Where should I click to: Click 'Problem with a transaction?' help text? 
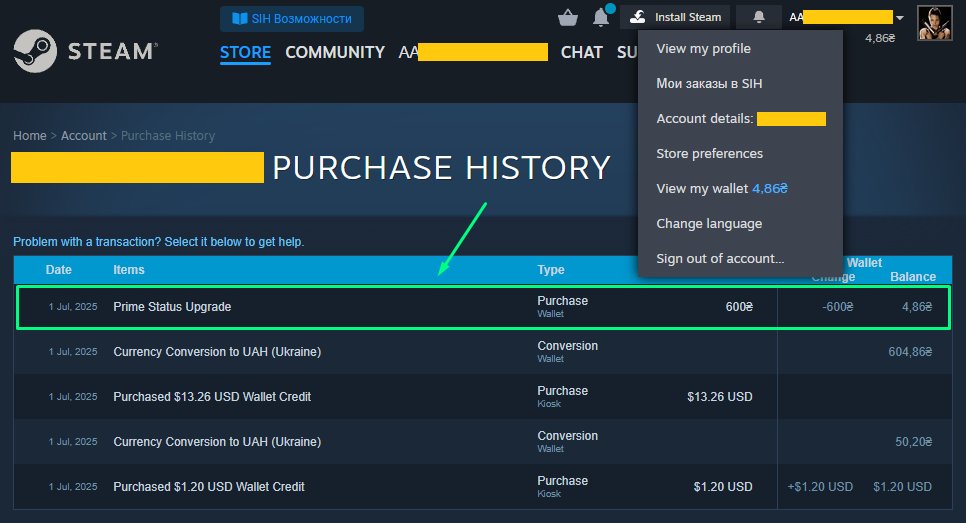[x=159, y=241]
